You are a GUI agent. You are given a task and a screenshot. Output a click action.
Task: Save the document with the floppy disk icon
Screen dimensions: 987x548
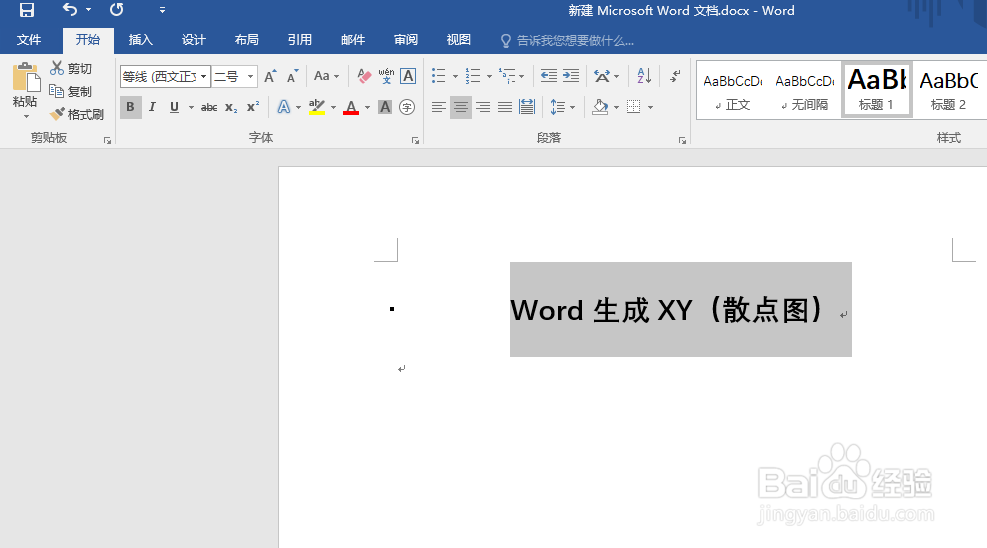coord(26,10)
